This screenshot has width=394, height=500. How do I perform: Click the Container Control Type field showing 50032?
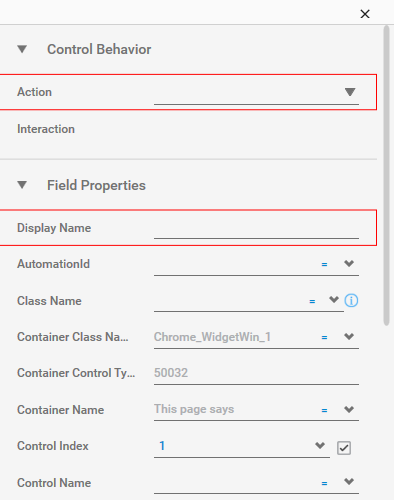click(256, 373)
